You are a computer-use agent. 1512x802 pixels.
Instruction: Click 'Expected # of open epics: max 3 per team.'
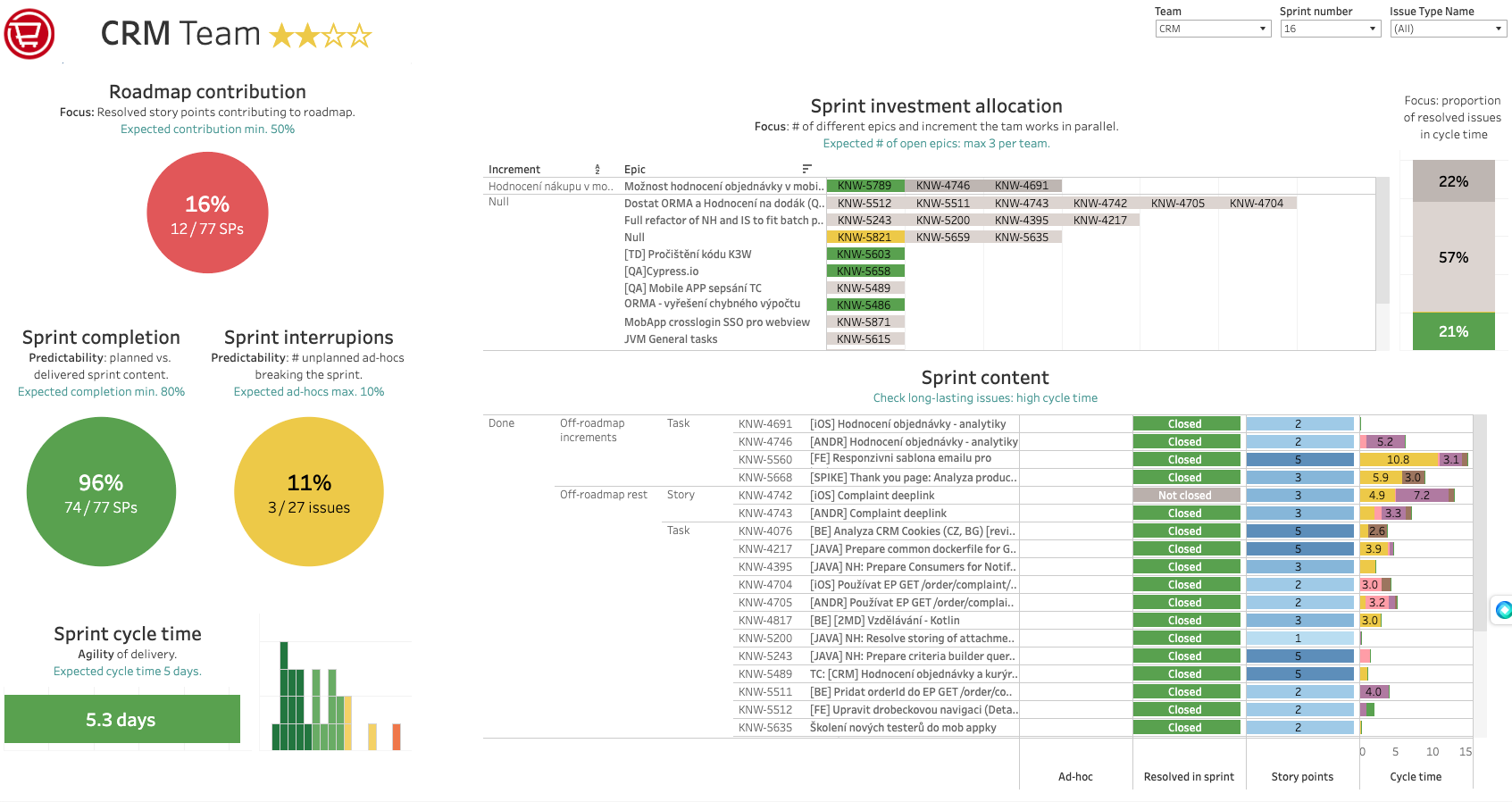pos(937,144)
